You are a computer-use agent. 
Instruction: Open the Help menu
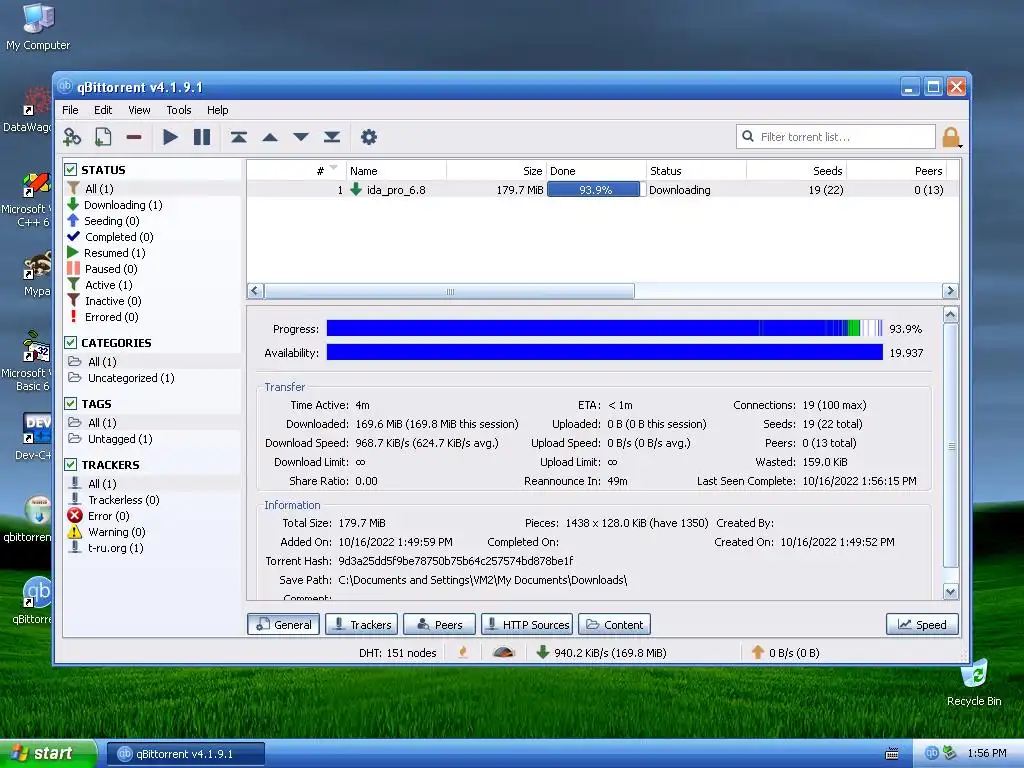217,110
